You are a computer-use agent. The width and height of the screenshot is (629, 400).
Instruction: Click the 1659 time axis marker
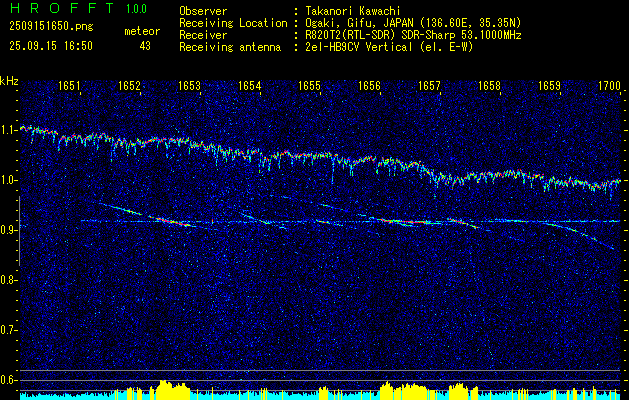[549, 85]
